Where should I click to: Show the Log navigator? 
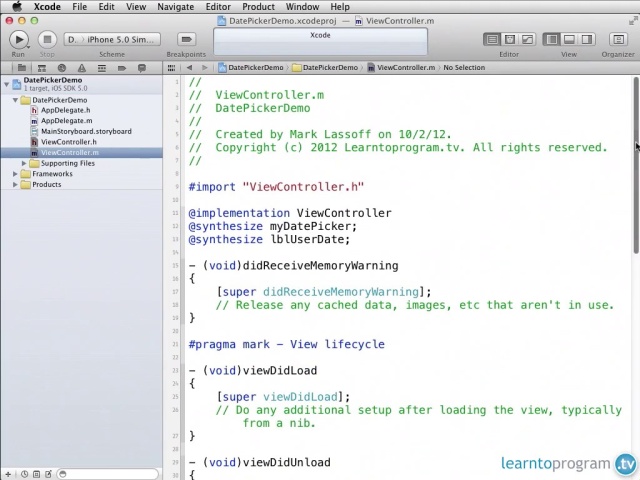click(142, 68)
